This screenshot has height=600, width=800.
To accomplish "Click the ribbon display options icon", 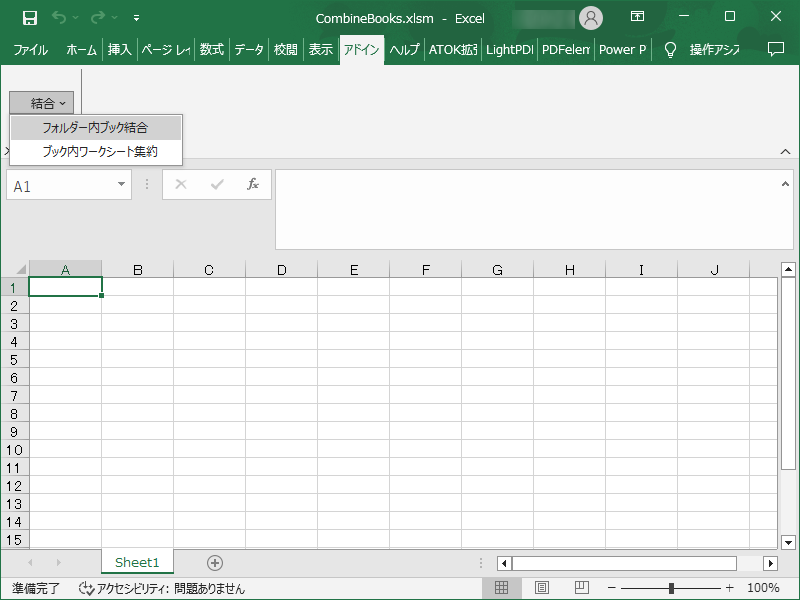I will click(637, 17).
